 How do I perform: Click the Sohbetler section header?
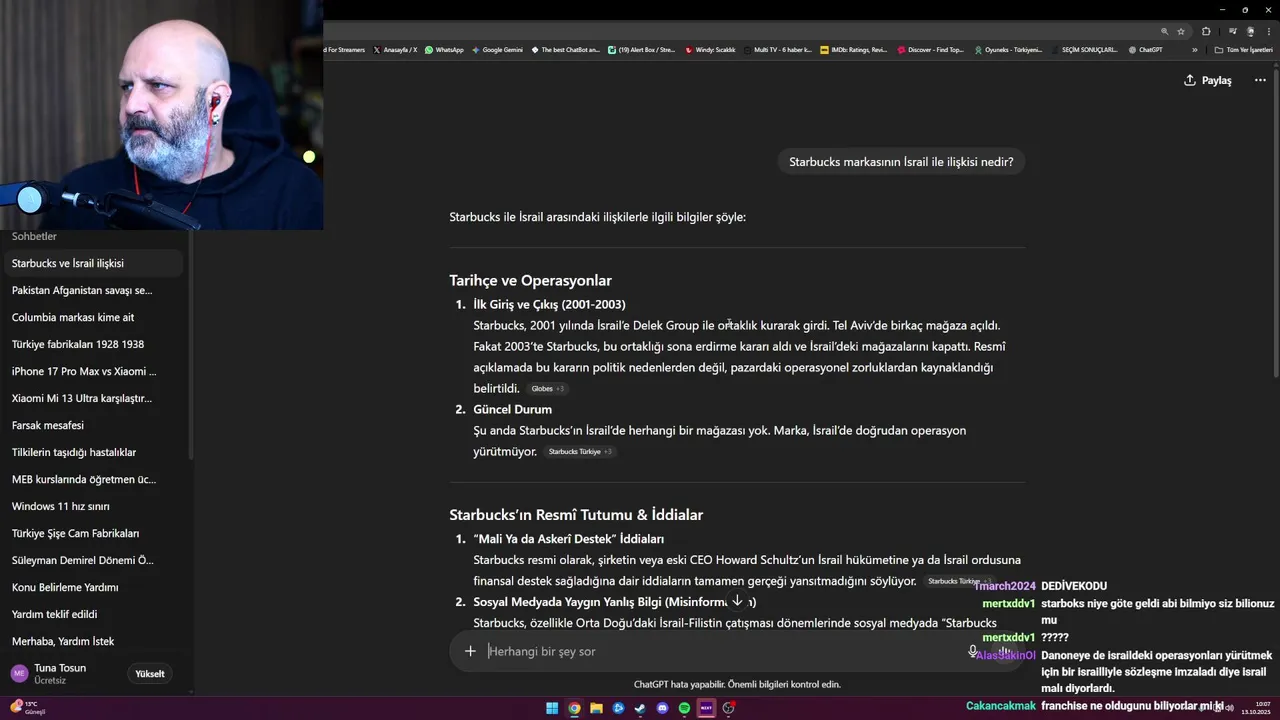[x=34, y=236]
